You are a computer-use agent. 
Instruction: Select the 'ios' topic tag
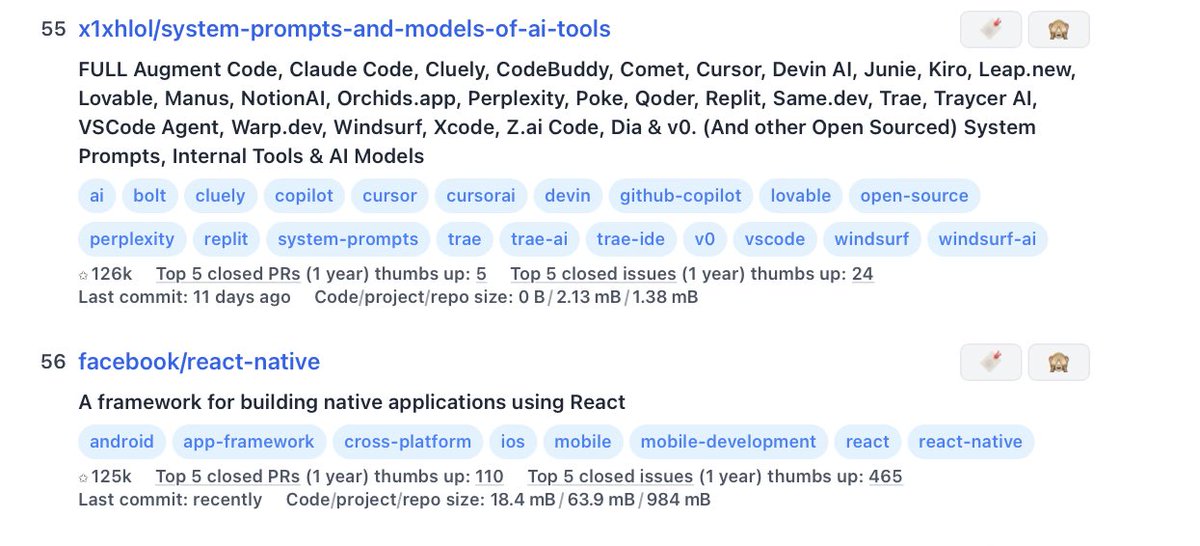512,441
